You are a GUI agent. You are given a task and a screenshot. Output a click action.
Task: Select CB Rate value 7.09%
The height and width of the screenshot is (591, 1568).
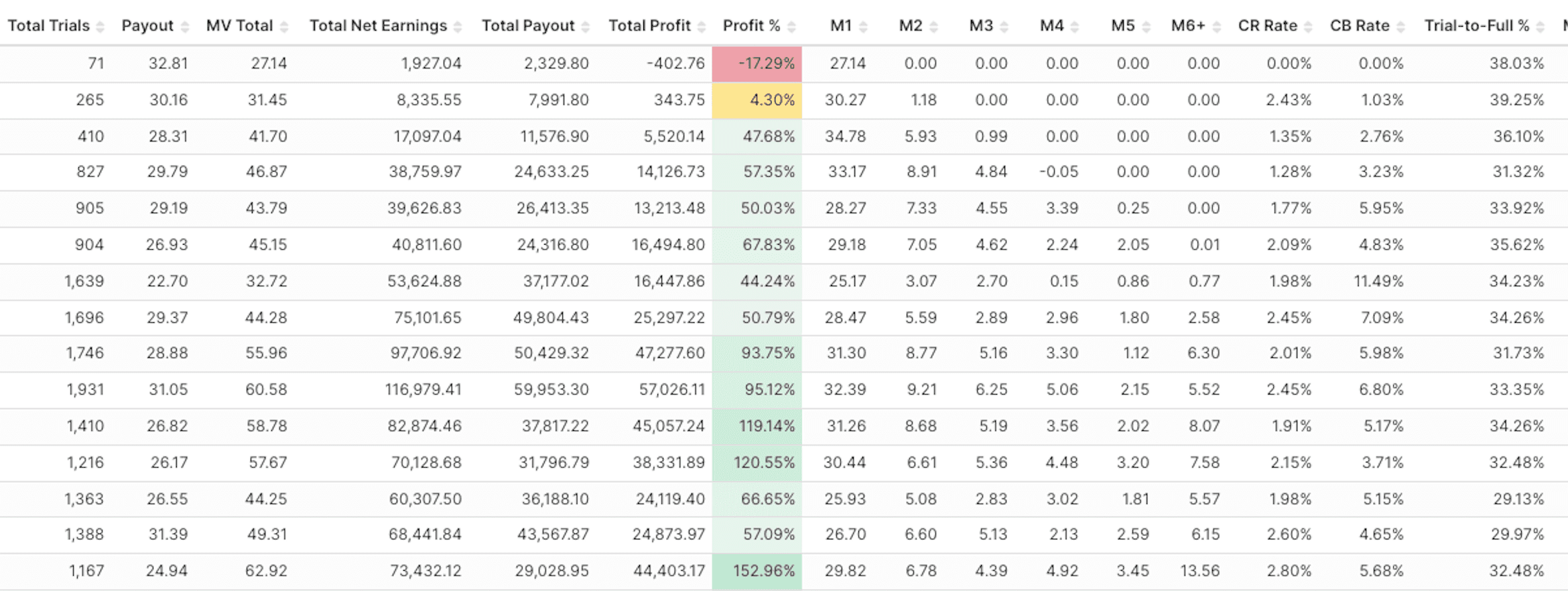click(1382, 318)
